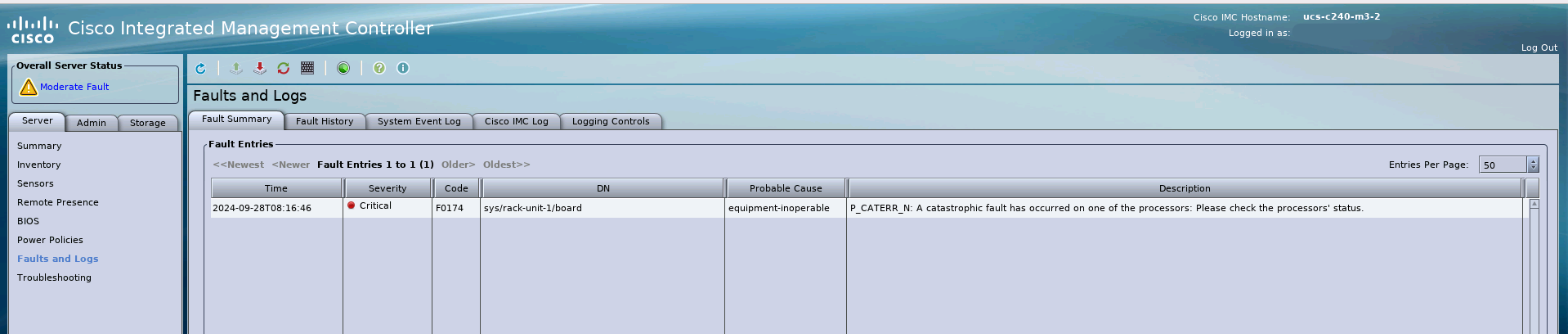Sort fault table by Severity column header
Image resolution: width=1568 pixels, height=334 pixels.
tap(388, 188)
